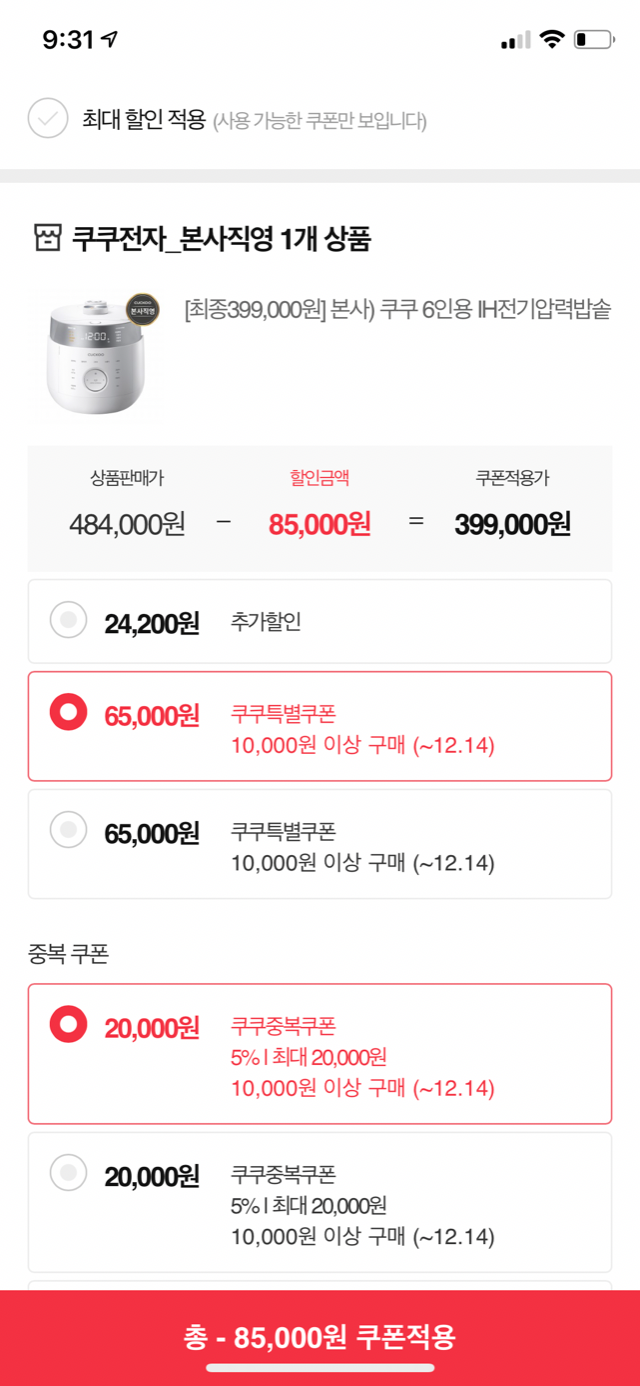The width and height of the screenshot is (640, 1386).
Task: Tap the location arrow in status bar
Action: (x=110, y=40)
